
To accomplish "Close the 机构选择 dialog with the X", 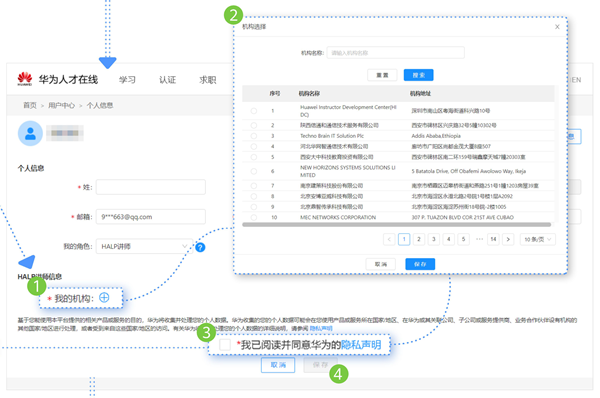I will [557, 26].
